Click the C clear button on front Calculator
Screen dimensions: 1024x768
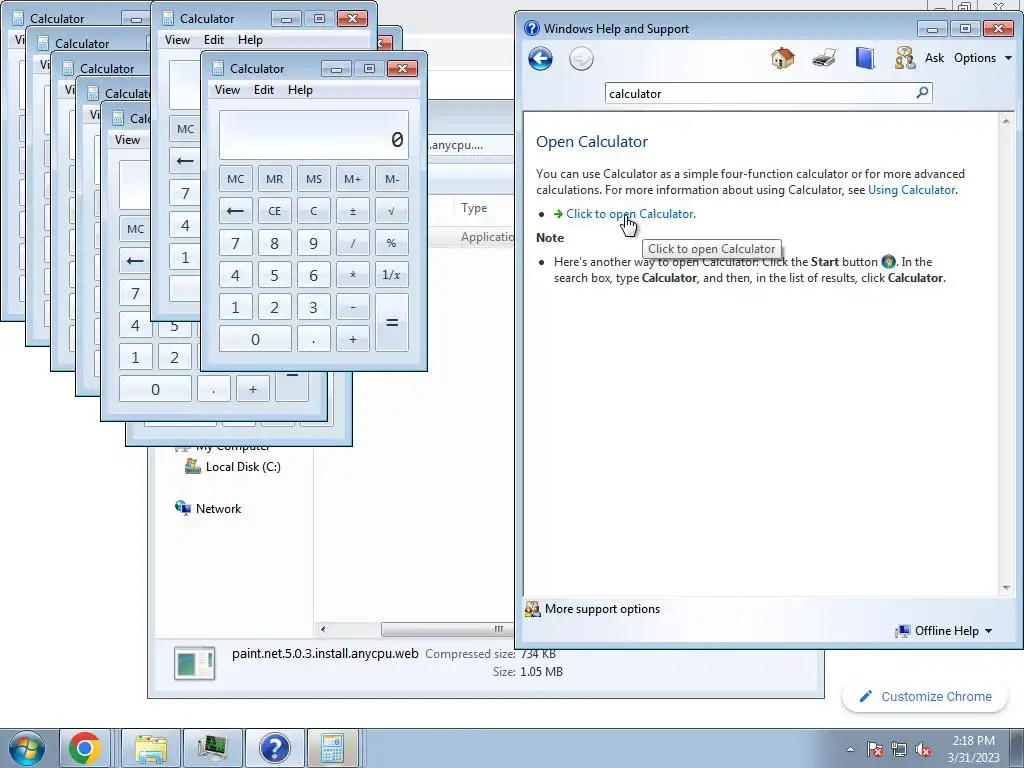(x=313, y=211)
